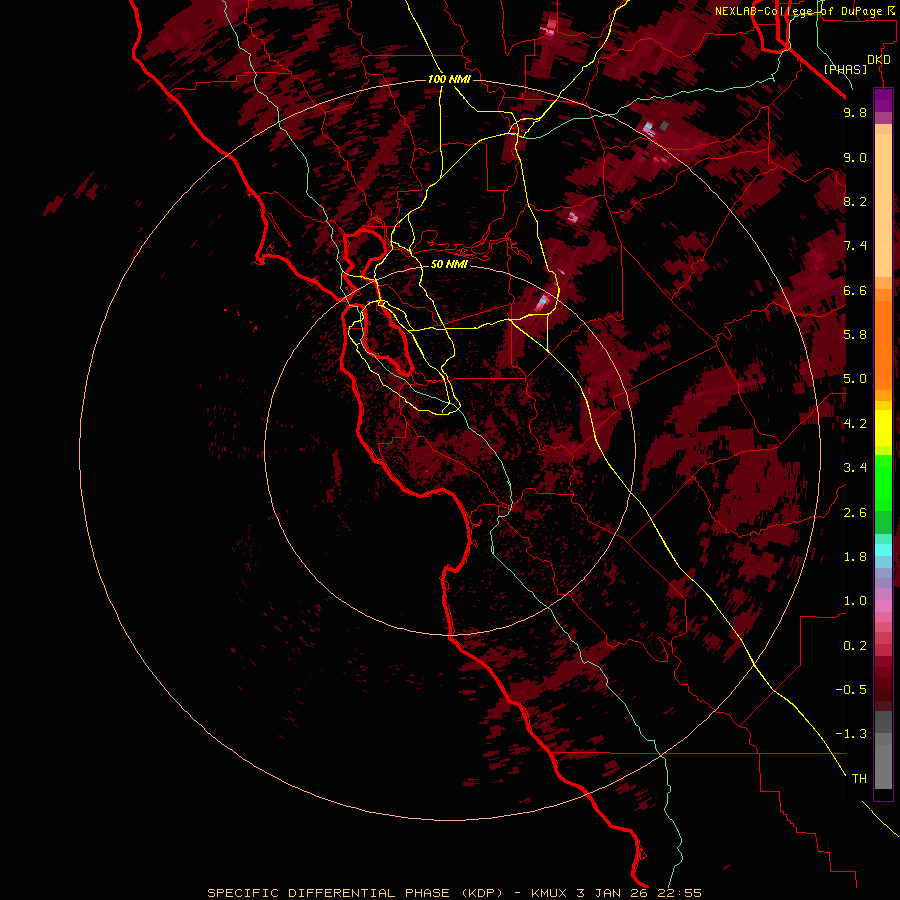Click the 7.4 scale label
Screen dimensions: 900x900
[x=855, y=246]
